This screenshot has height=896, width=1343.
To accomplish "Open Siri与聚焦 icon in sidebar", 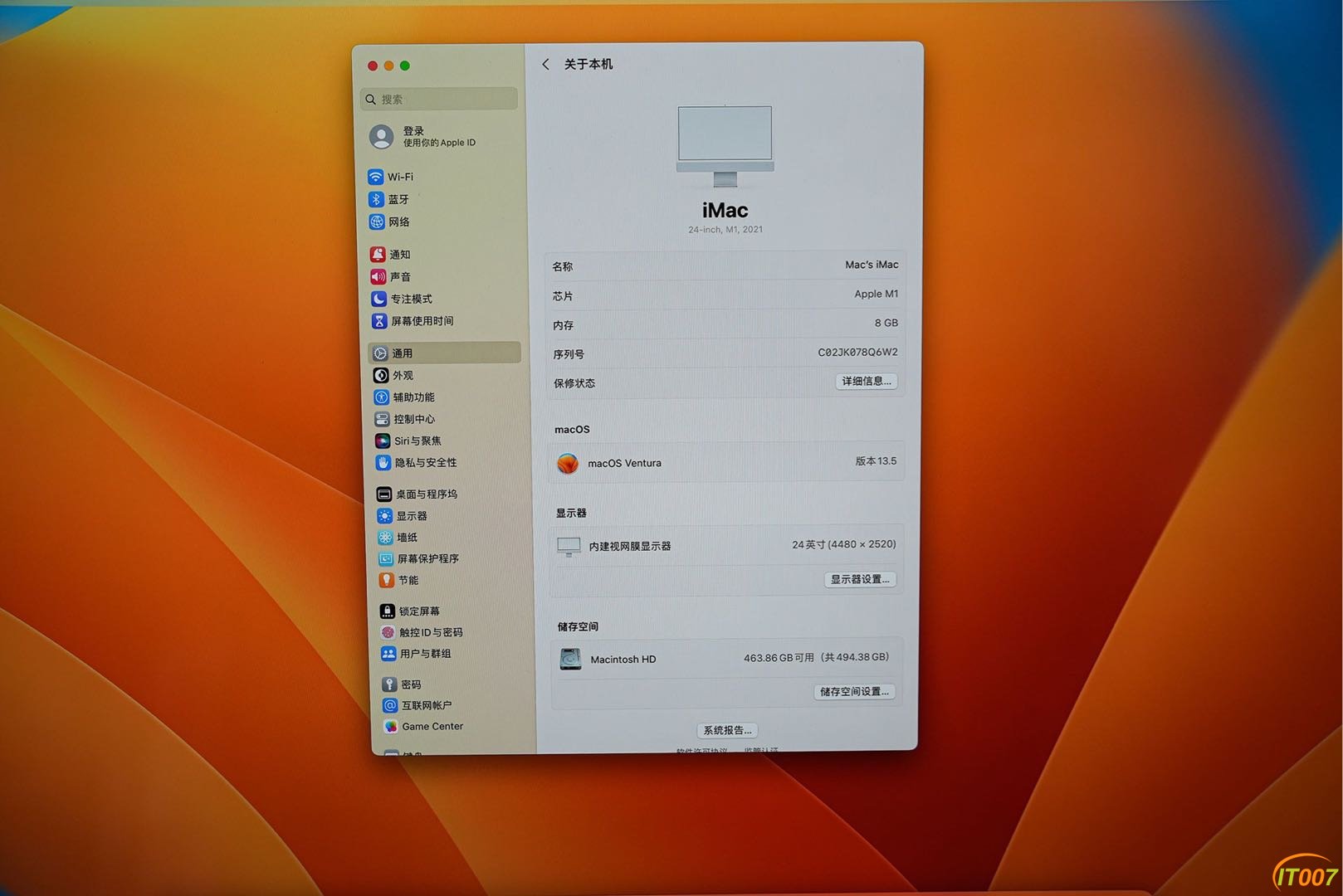I will (x=383, y=441).
